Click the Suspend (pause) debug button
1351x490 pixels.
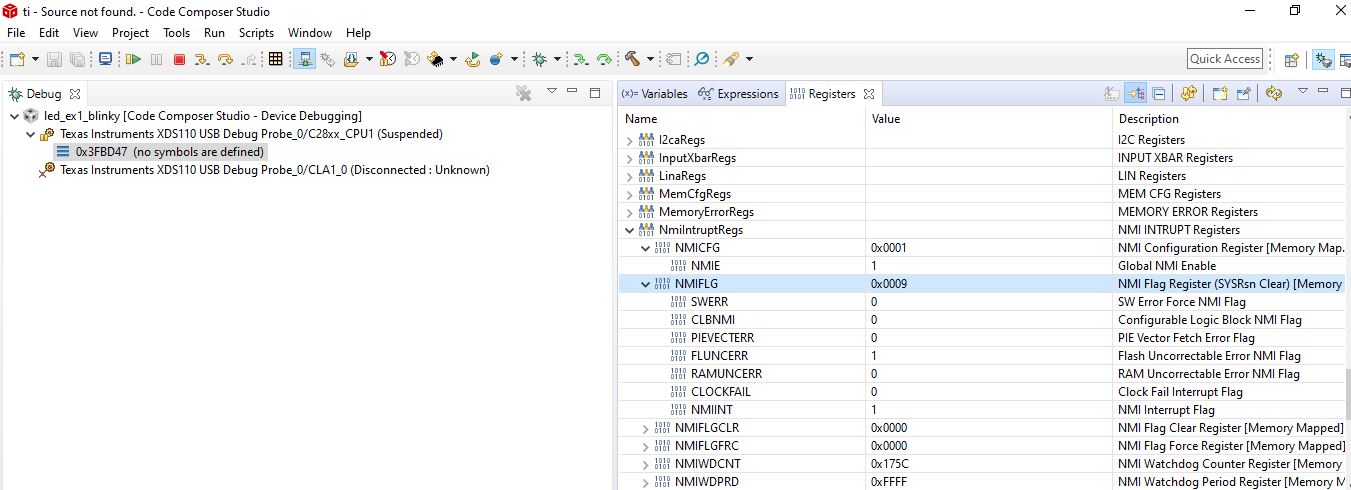click(156, 60)
